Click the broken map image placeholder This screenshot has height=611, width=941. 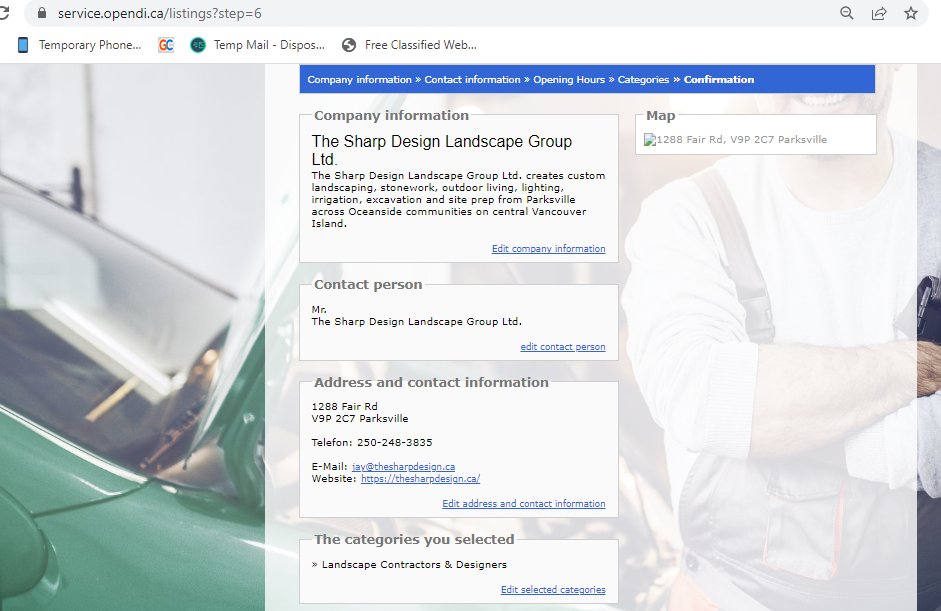735,140
